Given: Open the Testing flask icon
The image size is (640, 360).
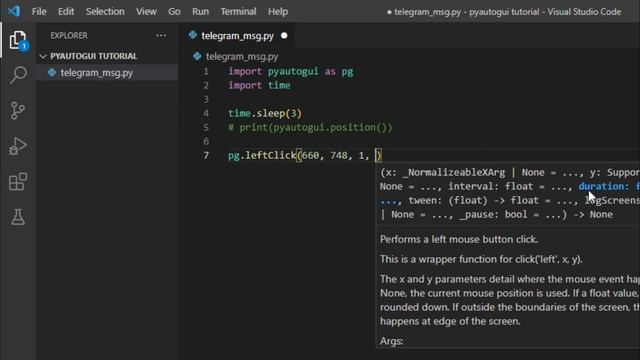Looking at the screenshot, I should point(18,217).
